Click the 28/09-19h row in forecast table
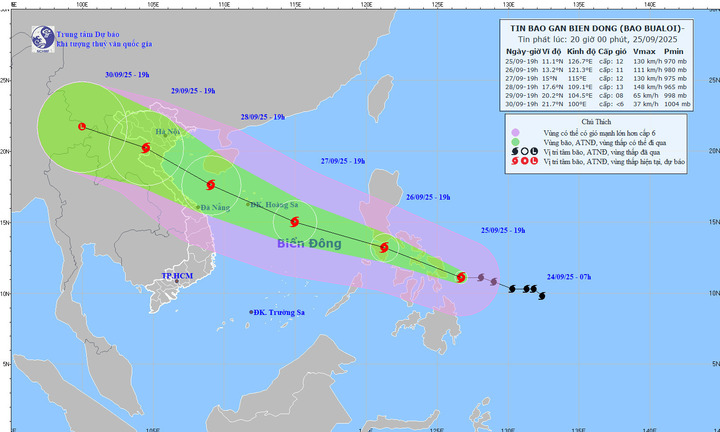 [x=597, y=87]
